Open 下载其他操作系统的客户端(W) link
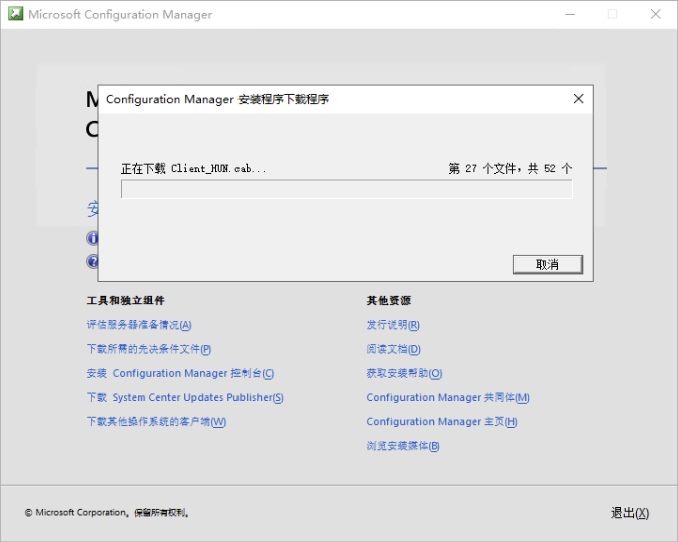 (156, 422)
